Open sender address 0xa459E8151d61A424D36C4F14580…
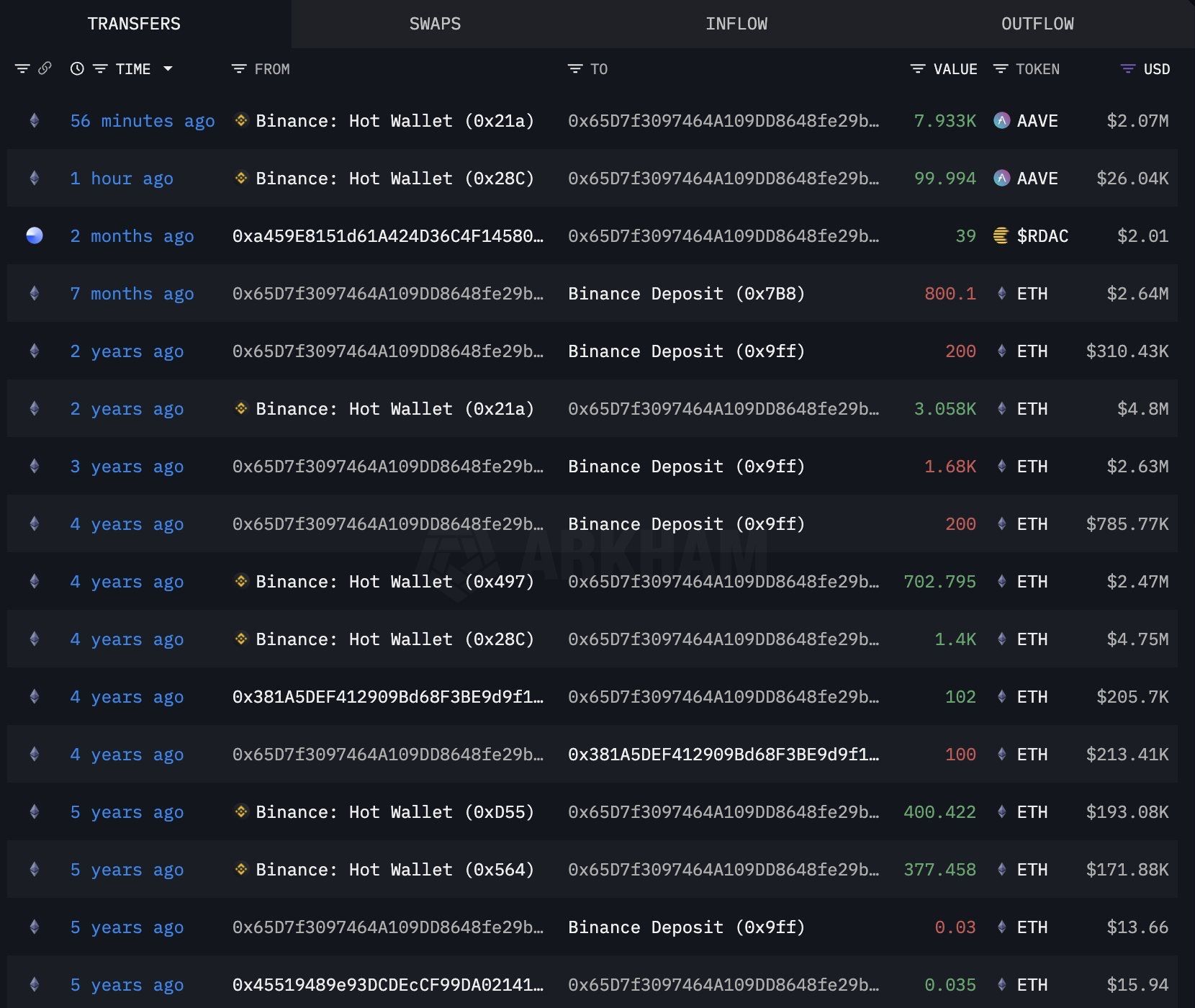The width and height of the screenshot is (1195, 1008). 388,236
